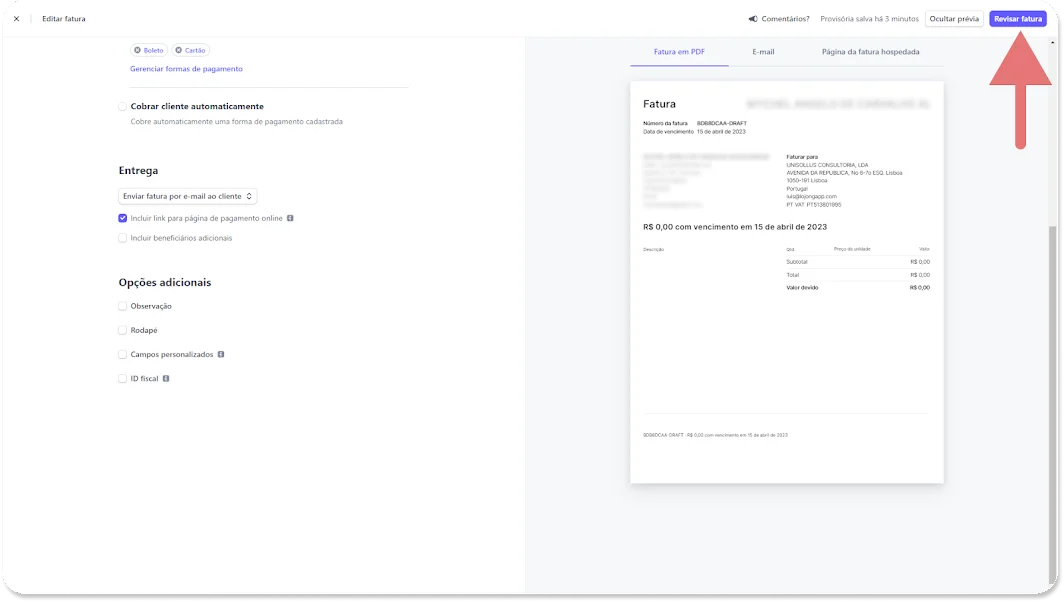
Task: Click the 'Opções adicionais' section heading
Action: pyautogui.click(x=165, y=282)
